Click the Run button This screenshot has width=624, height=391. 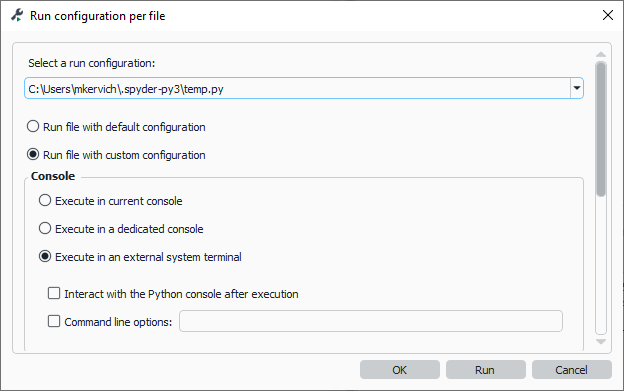(486, 370)
